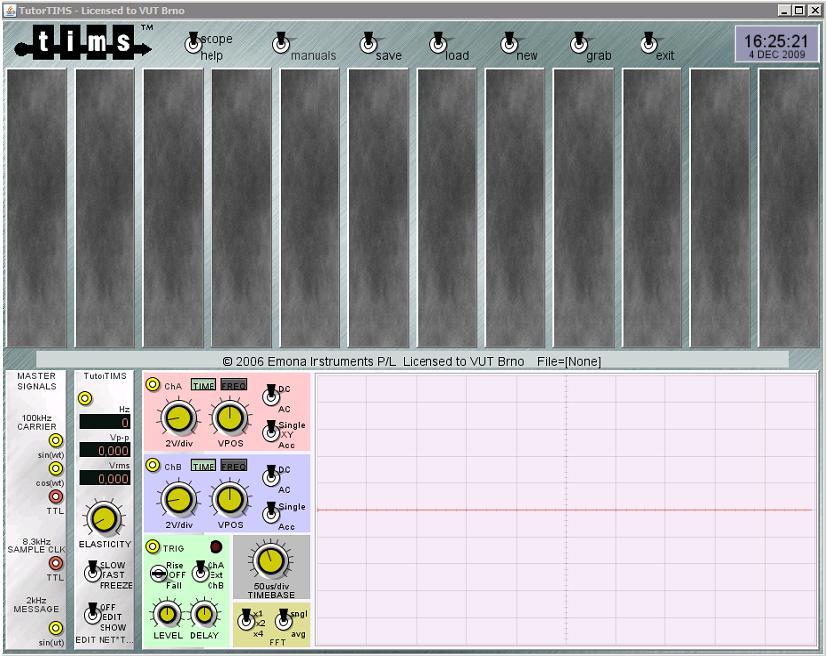Flip the save switch
Viewport: 827px width, 656px height.
tap(368, 43)
